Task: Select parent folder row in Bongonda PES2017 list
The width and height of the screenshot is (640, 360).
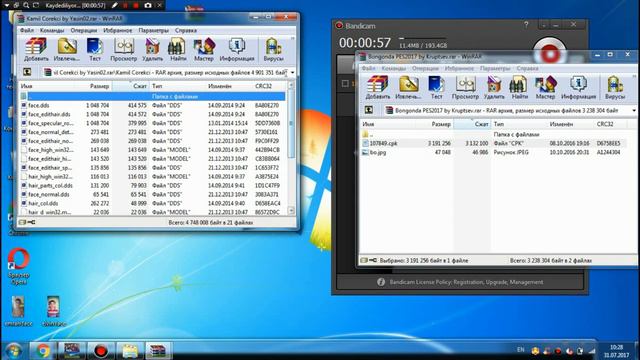Action: pyautogui.click(x=493, y=134)
